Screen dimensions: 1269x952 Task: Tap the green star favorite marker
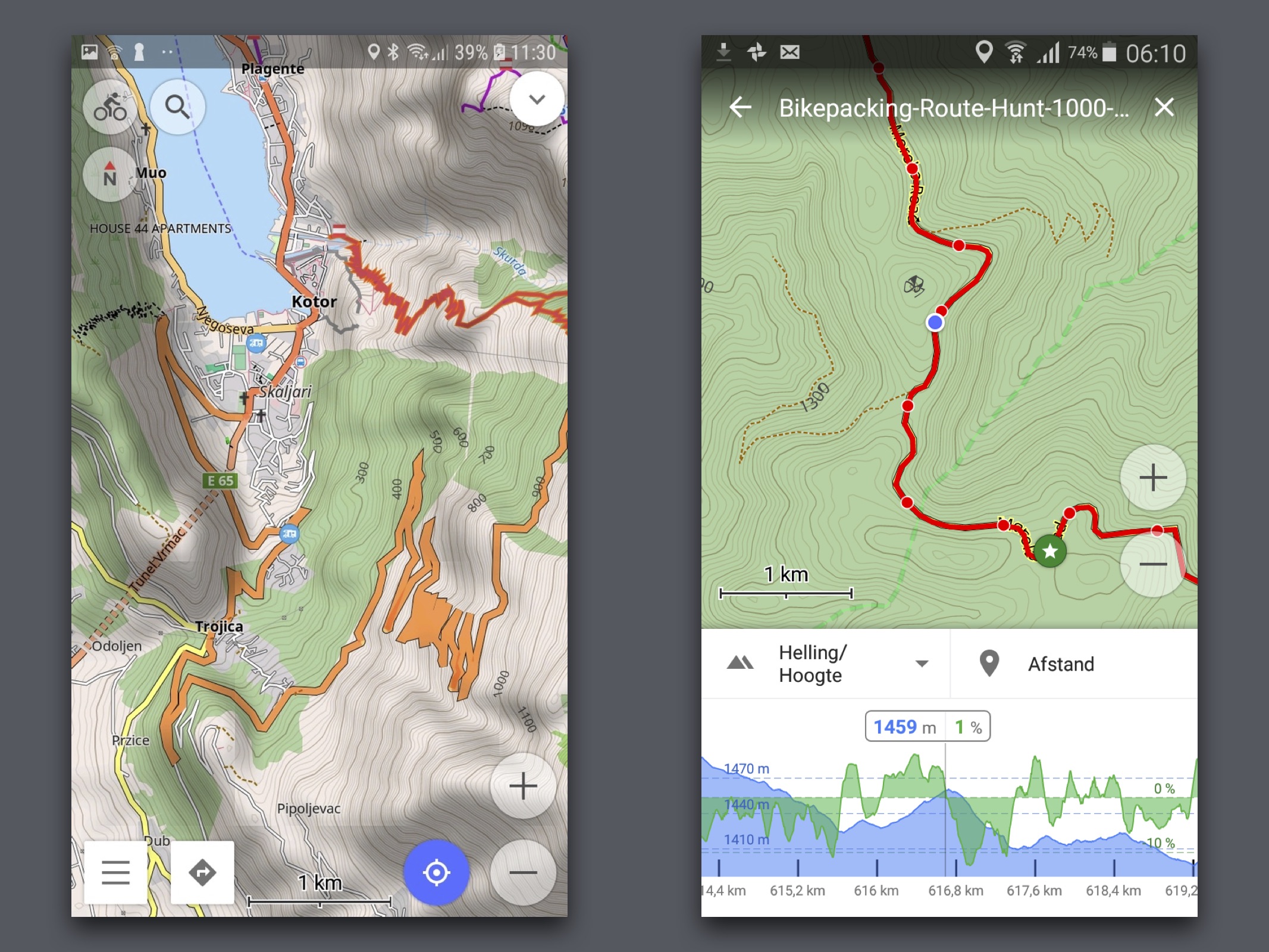1050,551
